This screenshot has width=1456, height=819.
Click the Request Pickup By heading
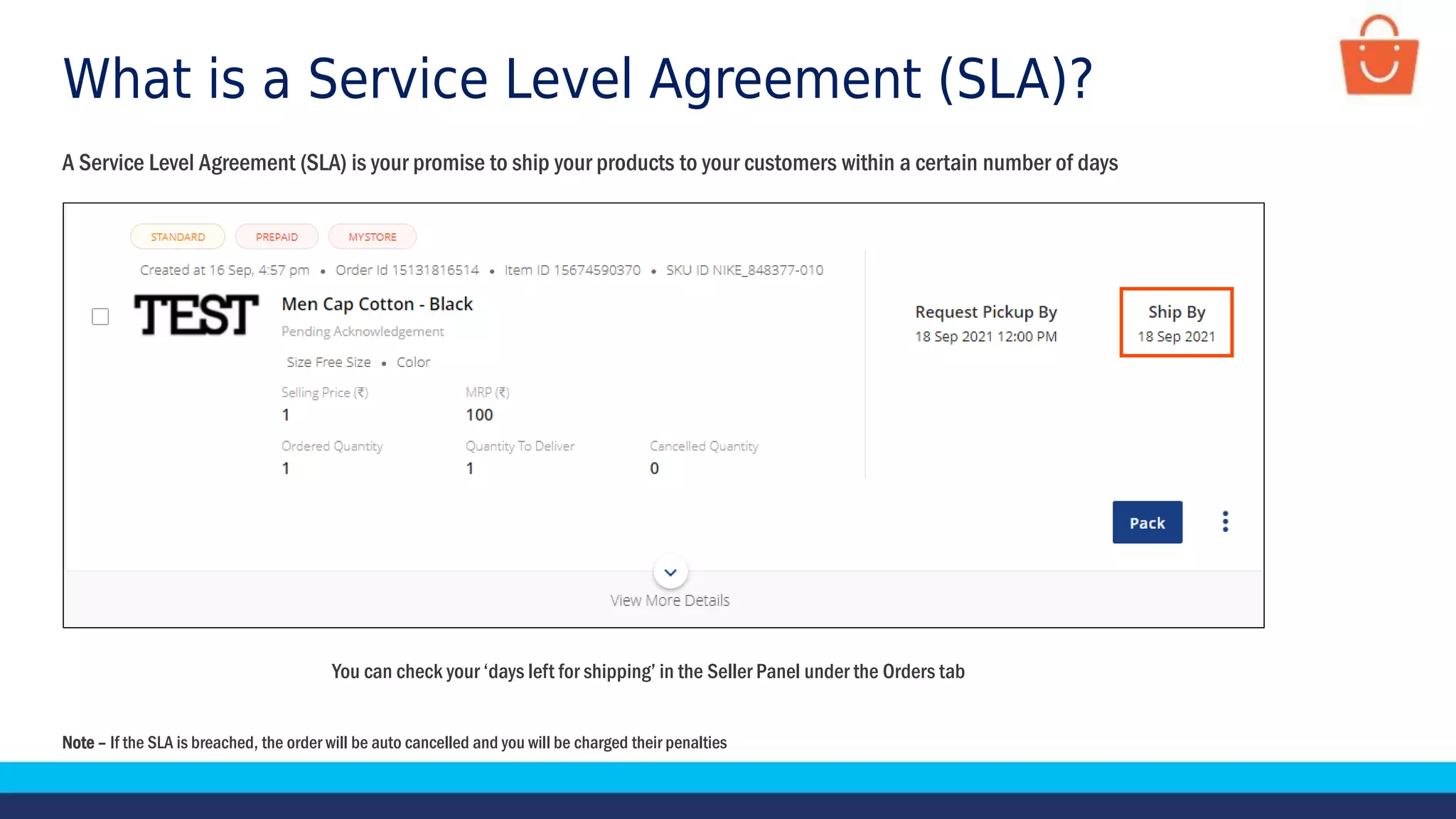pos(986,312)
